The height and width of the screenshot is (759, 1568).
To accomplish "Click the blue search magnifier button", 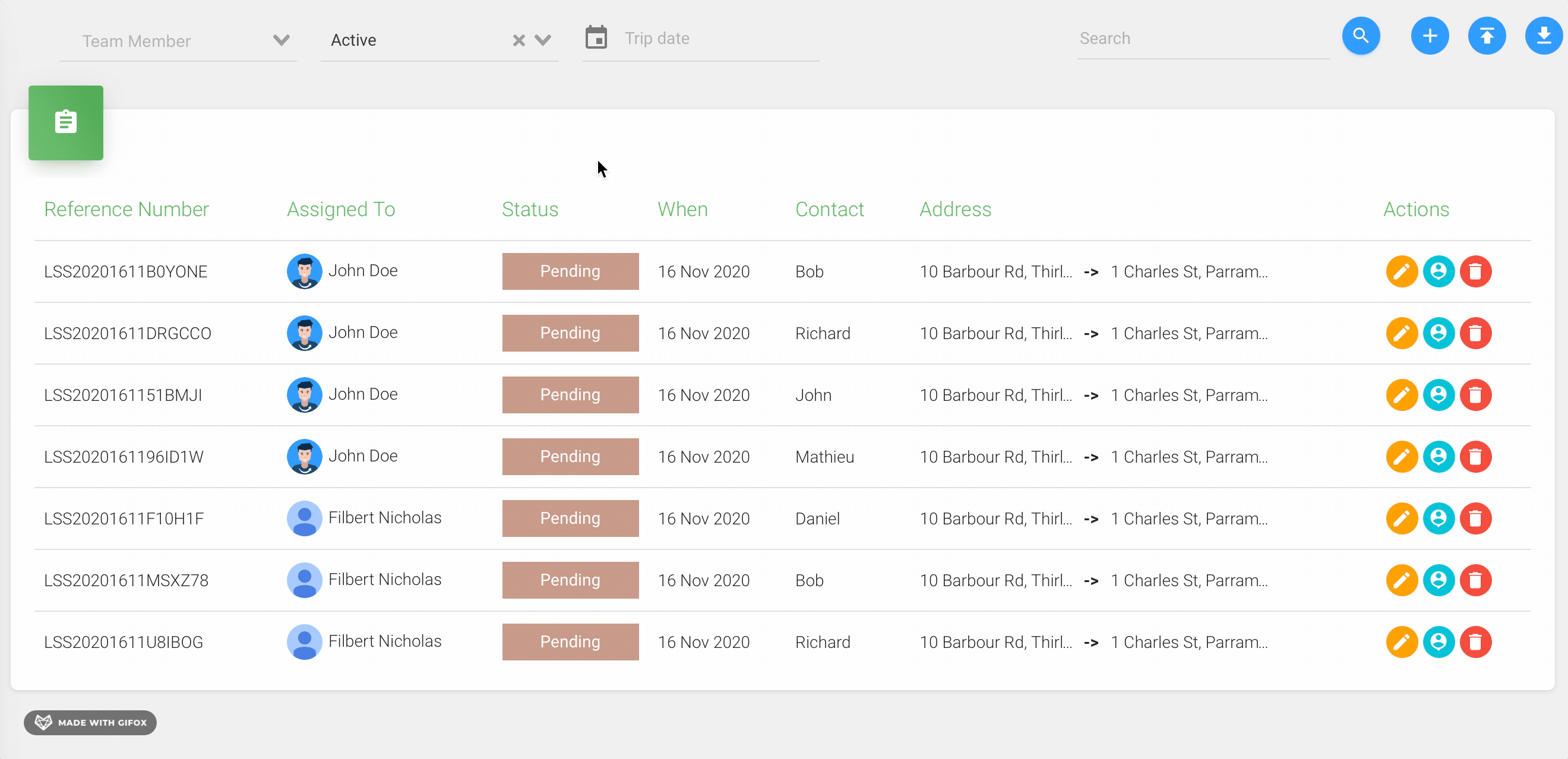I will click(x=1361, y=36).
